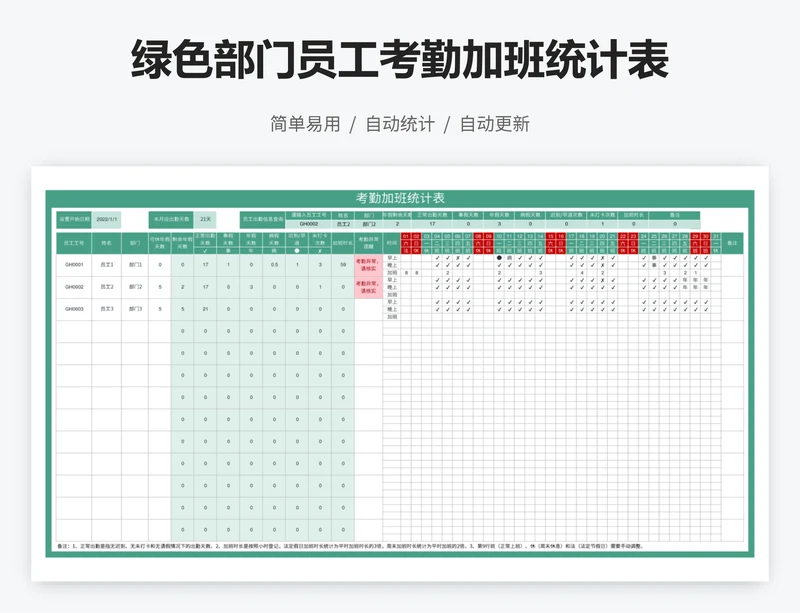Click the black dot on day 10 for GH0001
This screenshot has width=800, height=613.
click(x=499, y=258)
